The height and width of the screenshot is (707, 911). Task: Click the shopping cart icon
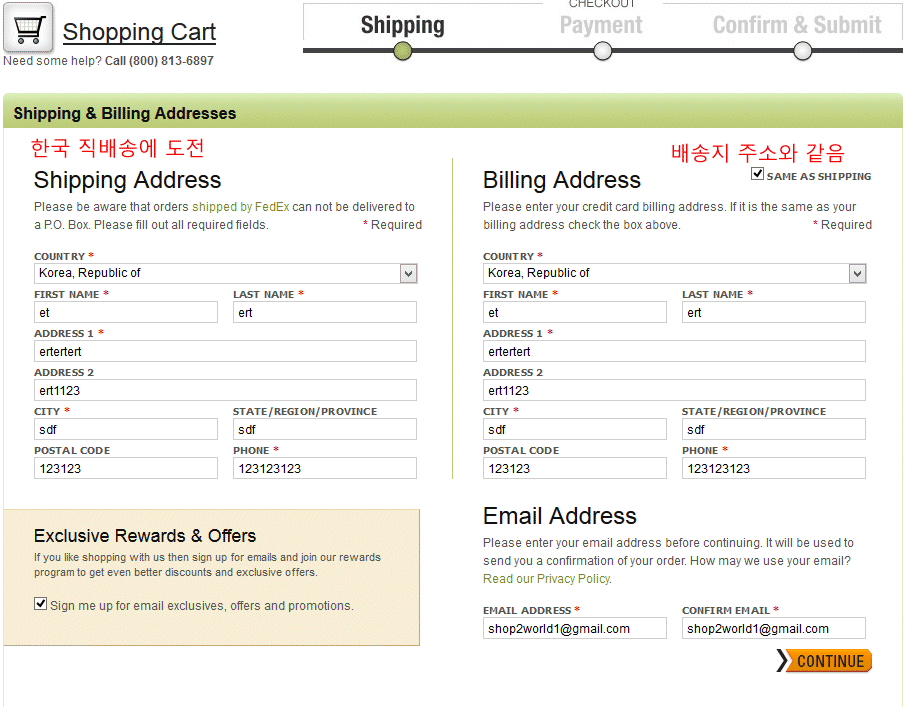pos(28,29)
